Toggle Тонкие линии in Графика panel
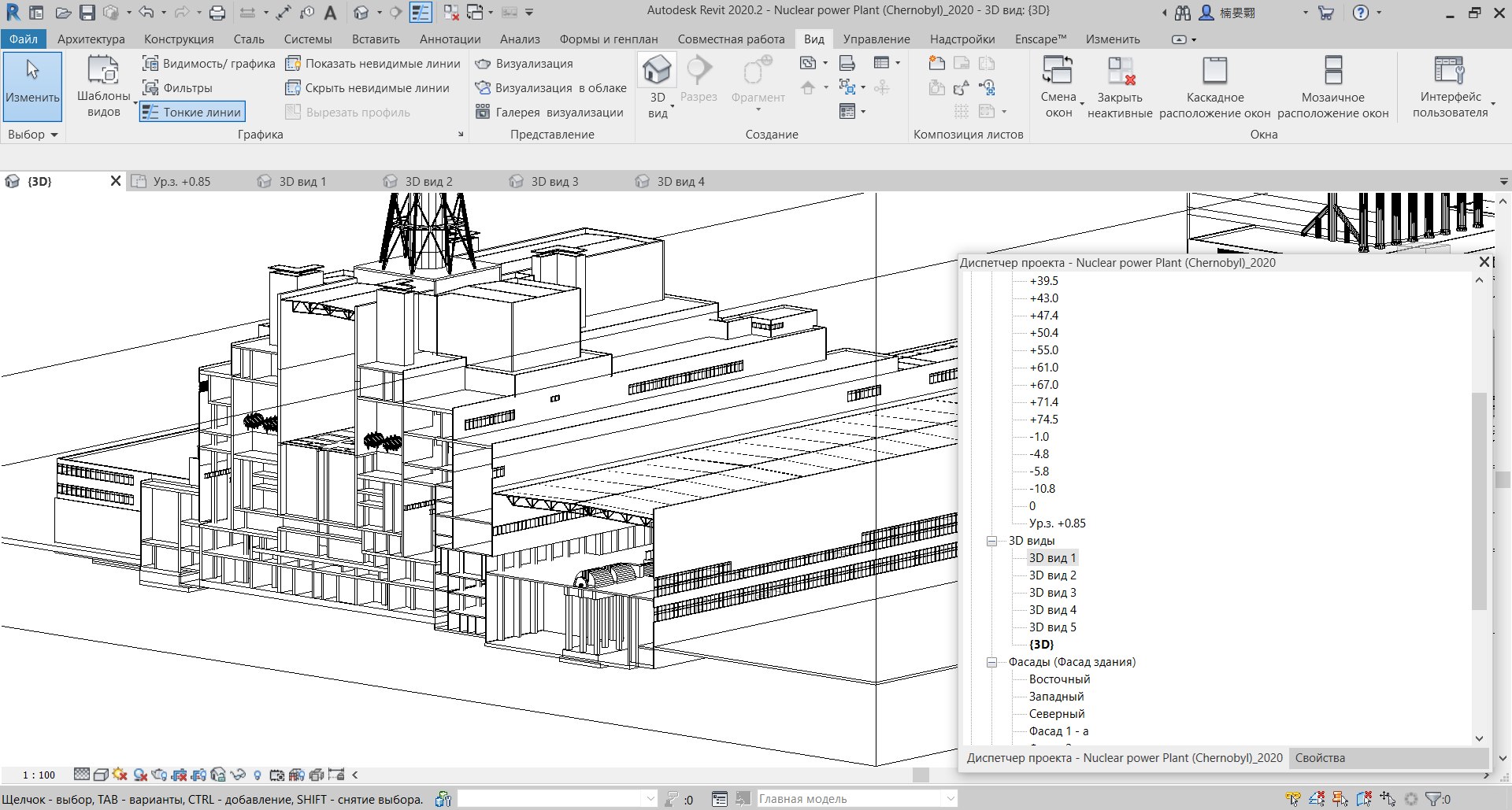 click(x=192, y=113)
